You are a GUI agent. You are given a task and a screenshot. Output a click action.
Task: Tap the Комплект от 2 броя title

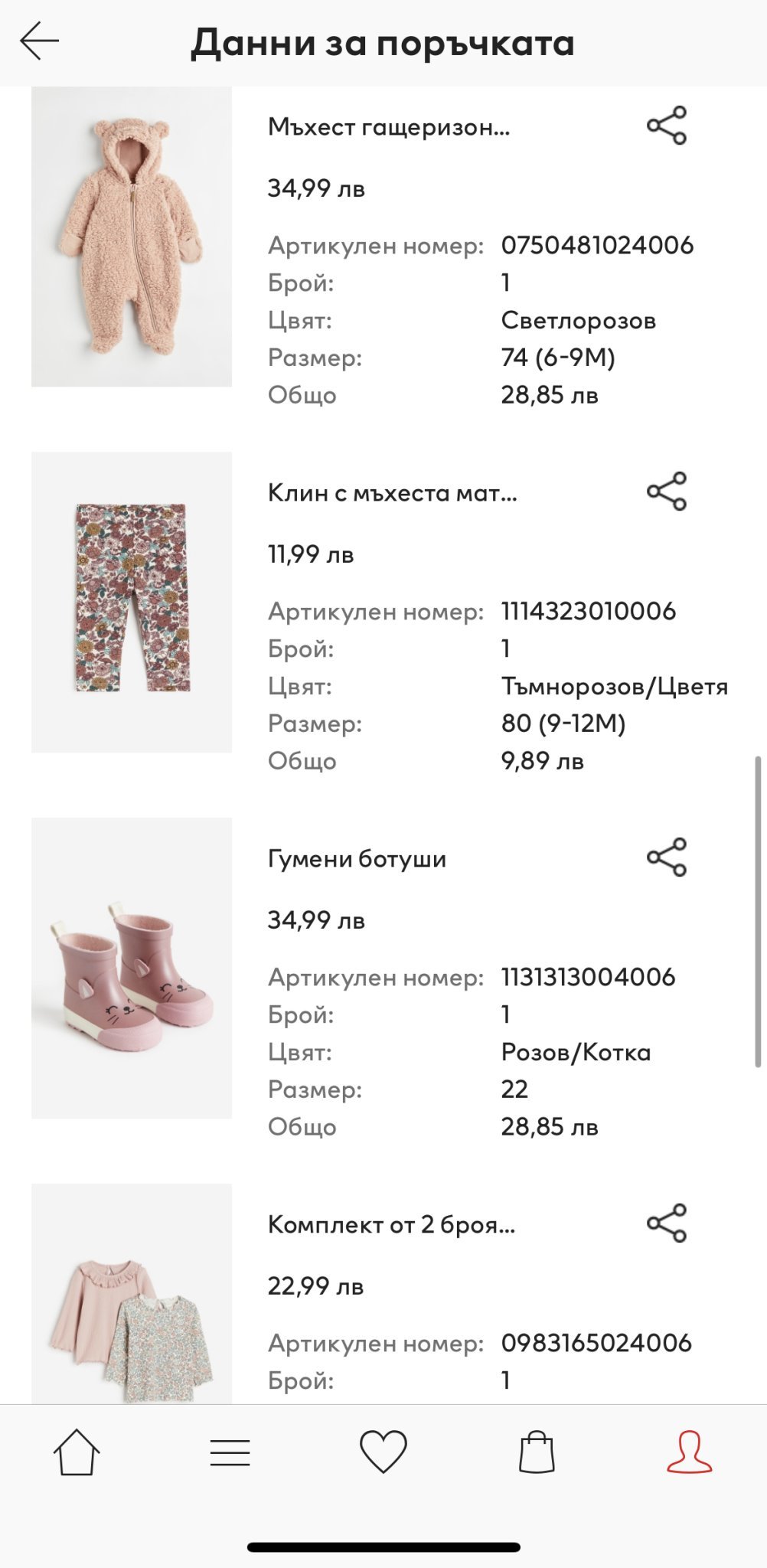[x=391, y=1225]
